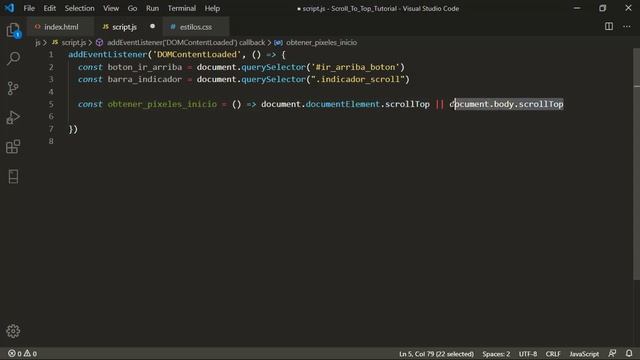640x360 pixels.
Task: Click obtener_pixeles_inicio on line 5
Action: 162,104
